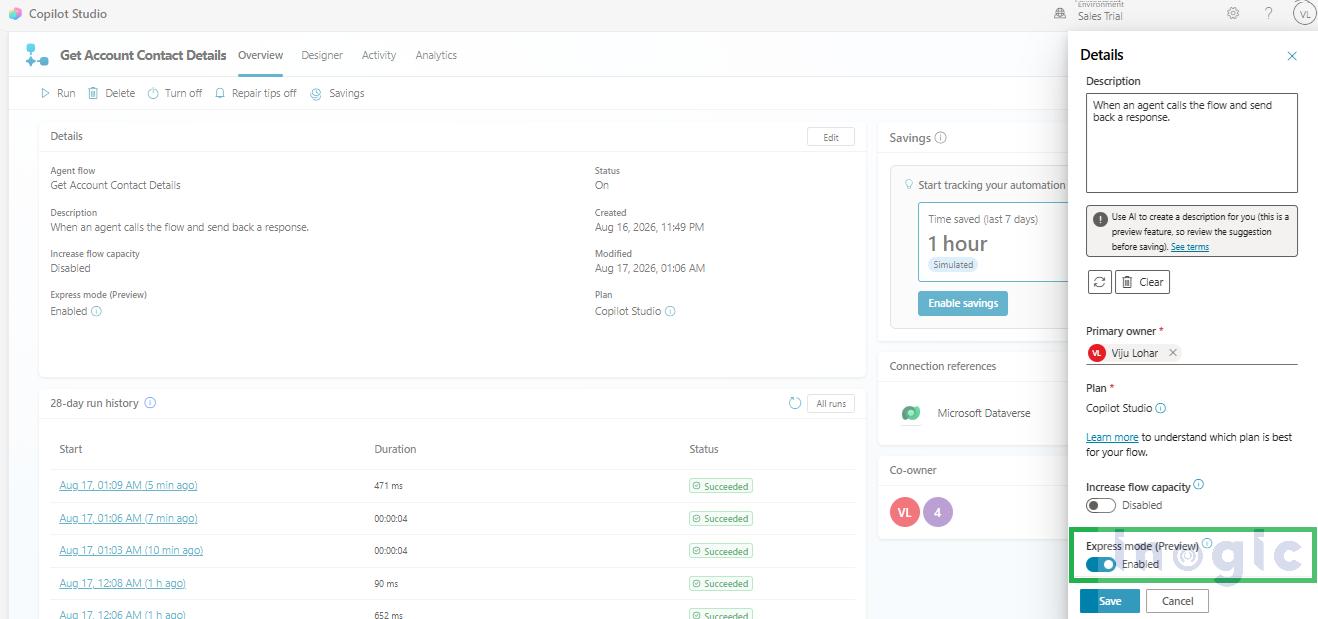Click the agent flow icon beside title

point(37,55)
